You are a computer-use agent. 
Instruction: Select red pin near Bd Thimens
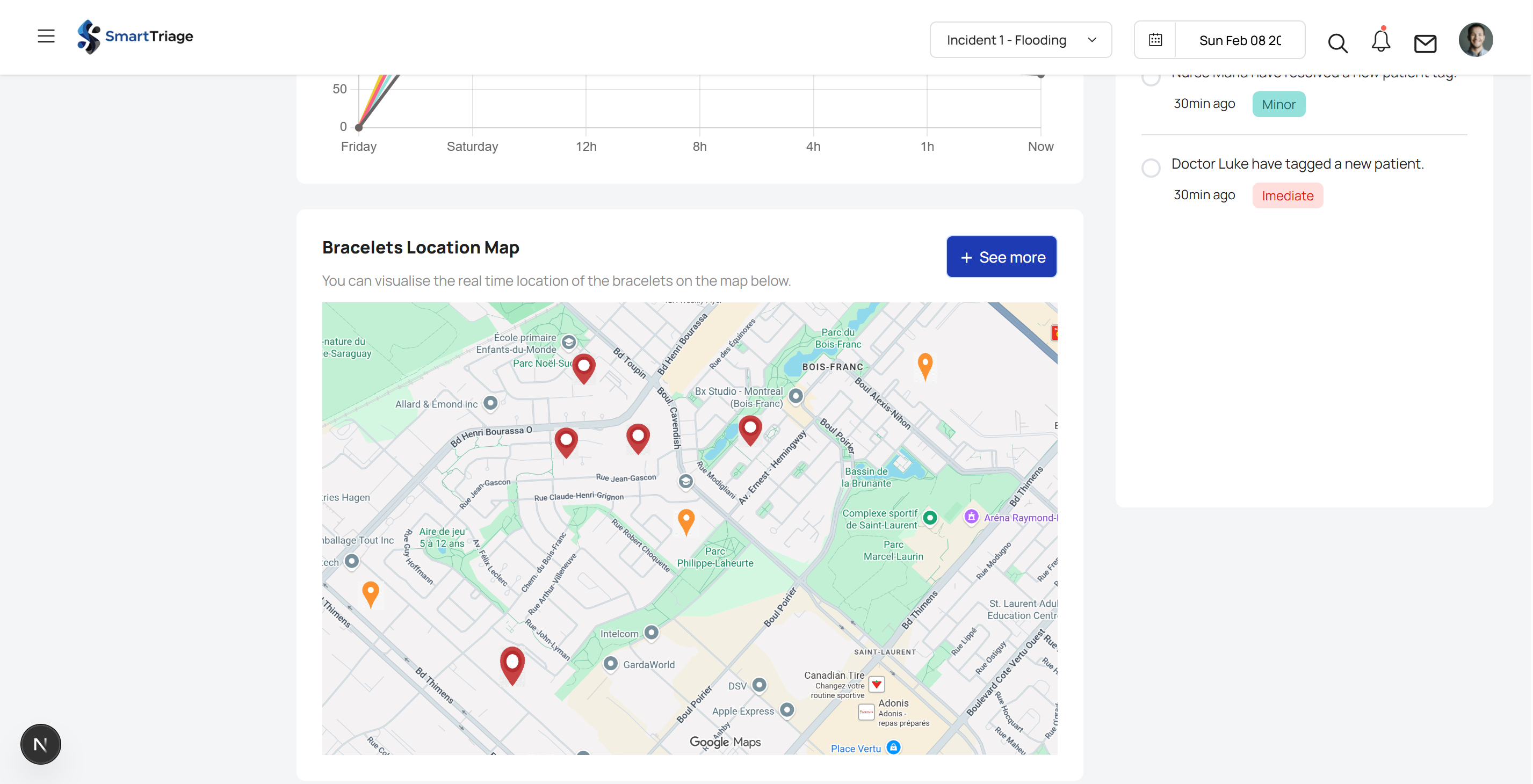512,663
